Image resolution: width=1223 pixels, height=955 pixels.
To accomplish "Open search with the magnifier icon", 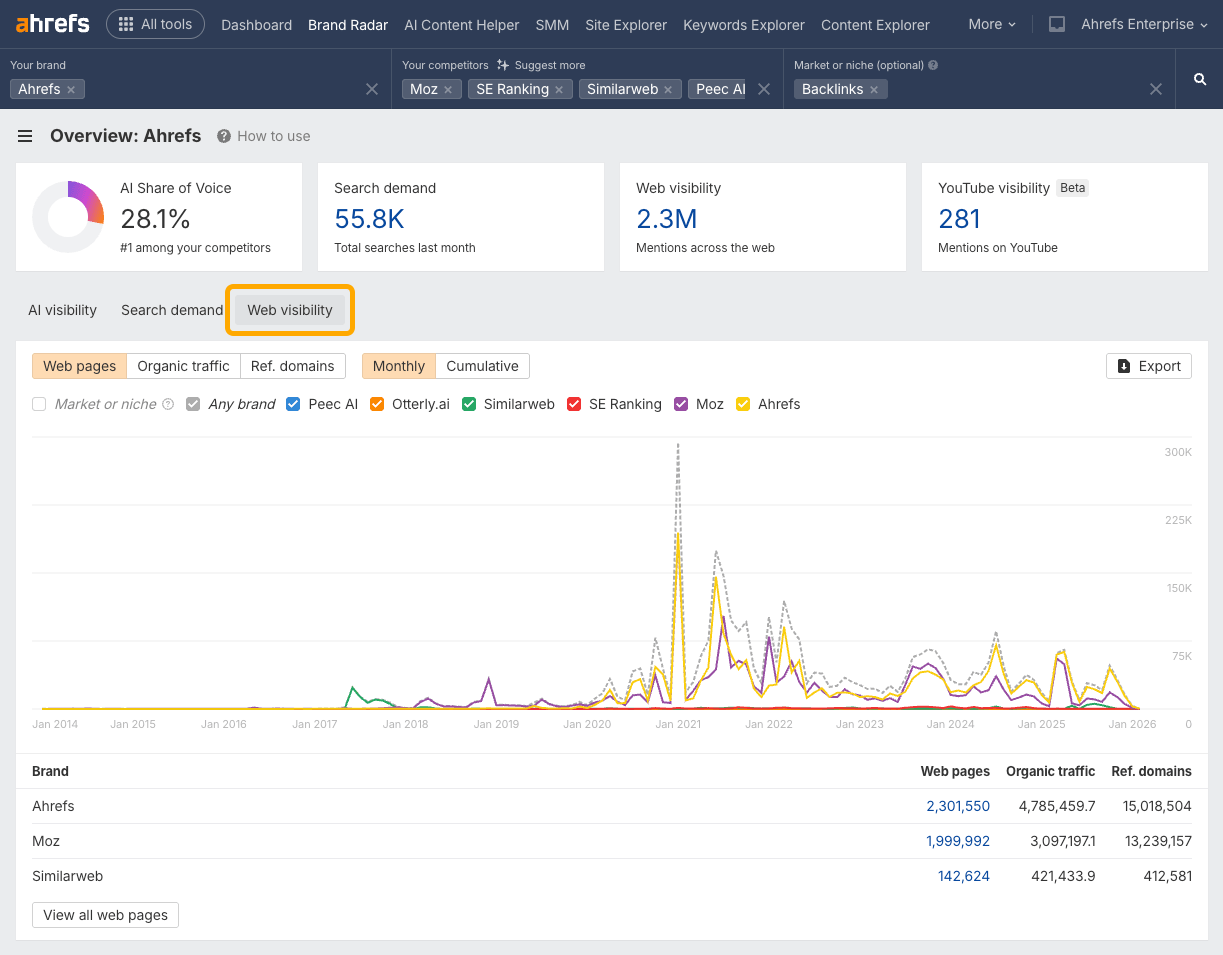I will pos(1199,78).
